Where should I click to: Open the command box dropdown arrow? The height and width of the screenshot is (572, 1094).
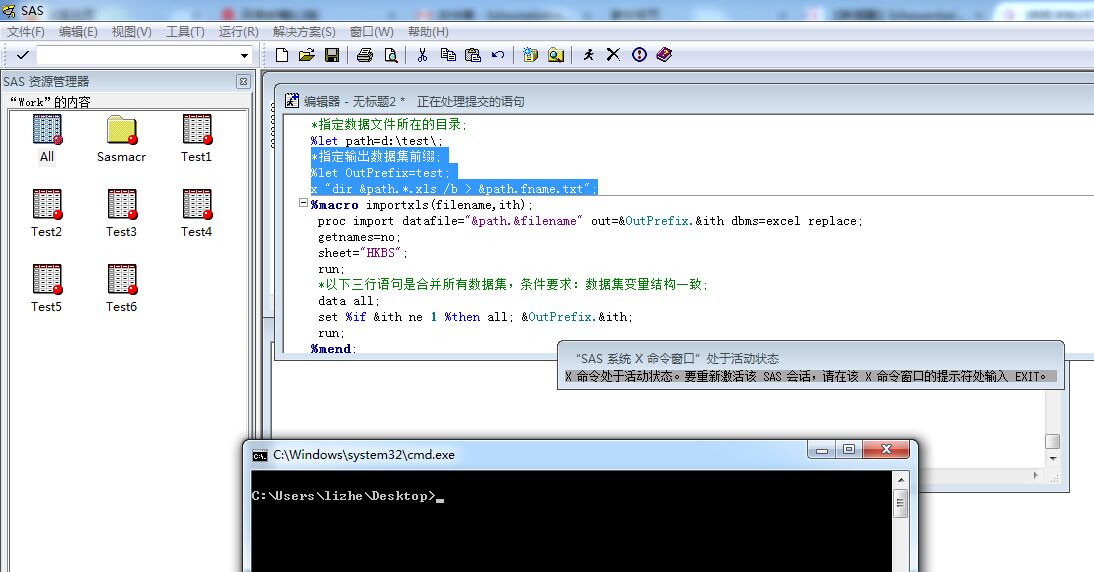(x=244, y=55)
